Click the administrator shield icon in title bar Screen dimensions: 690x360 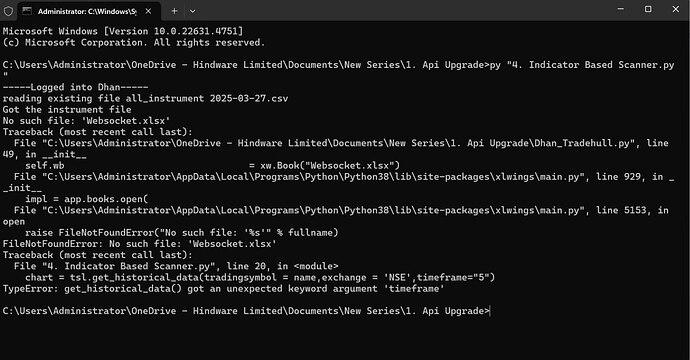8,11
